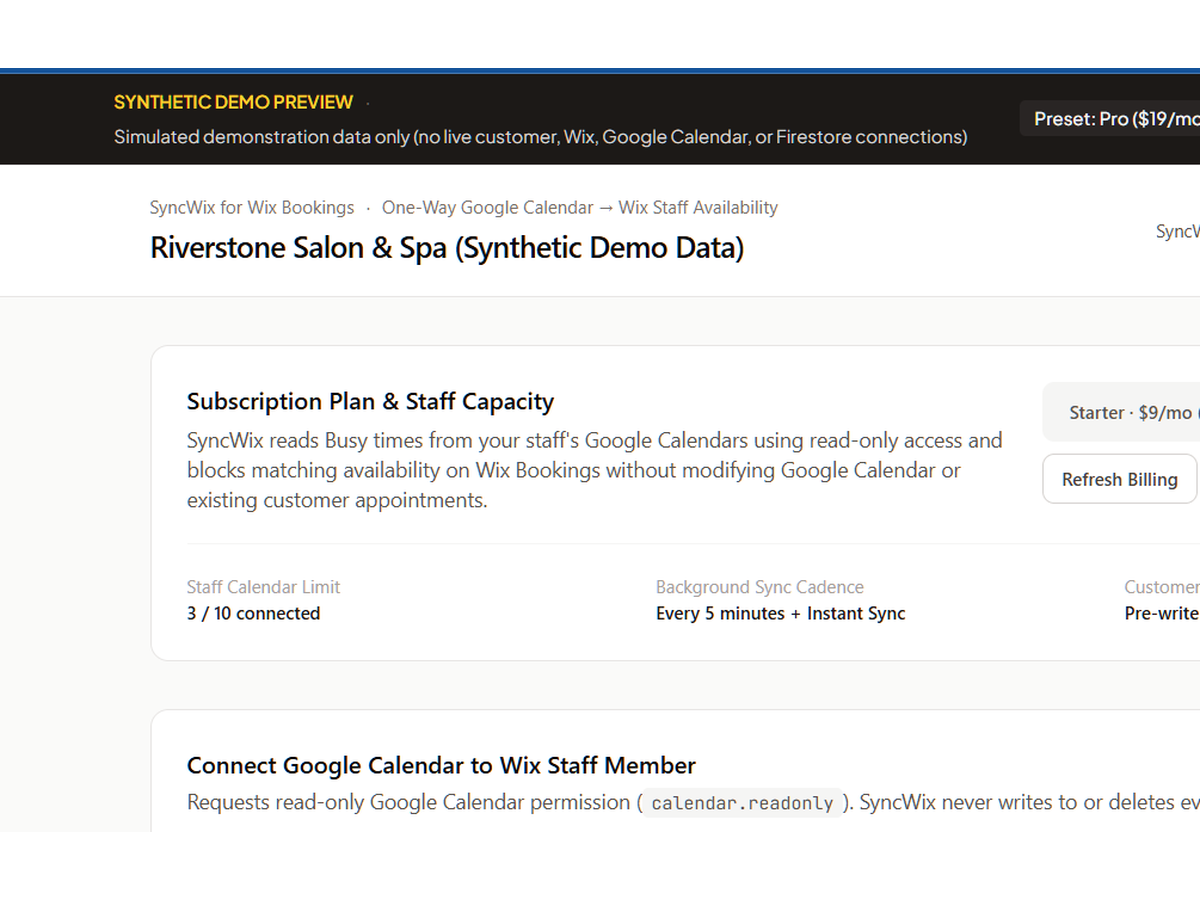Click 'One-Way Google Calendar → Wix Staff Availability'
1200x900 pixels.
(580, 208)
